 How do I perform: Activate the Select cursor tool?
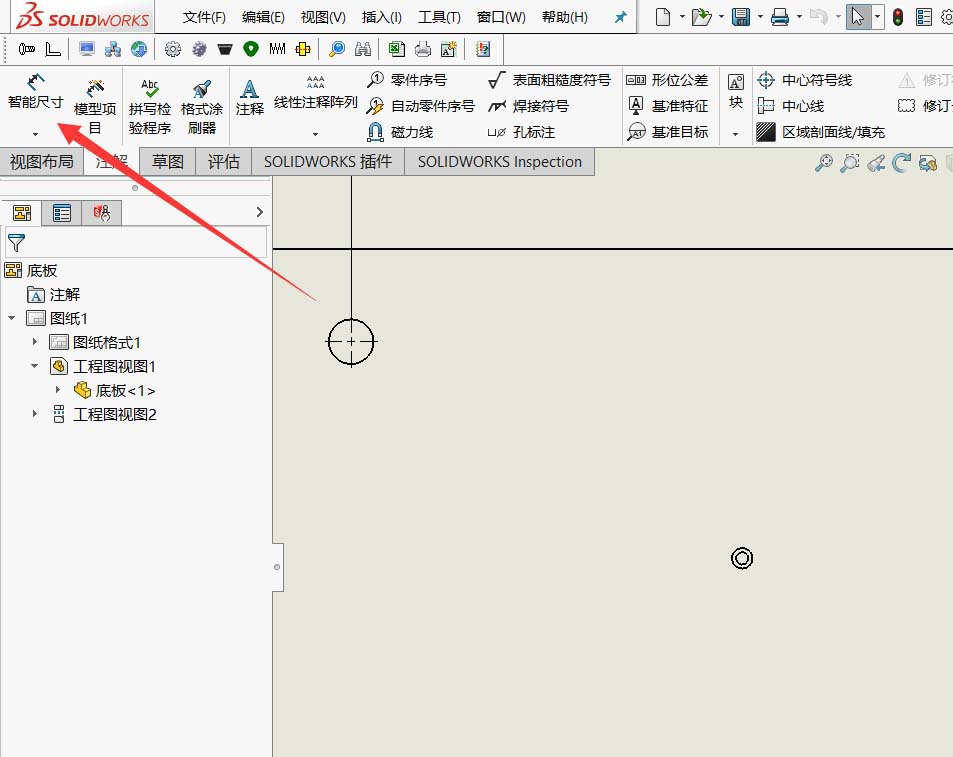pos(858,17)
